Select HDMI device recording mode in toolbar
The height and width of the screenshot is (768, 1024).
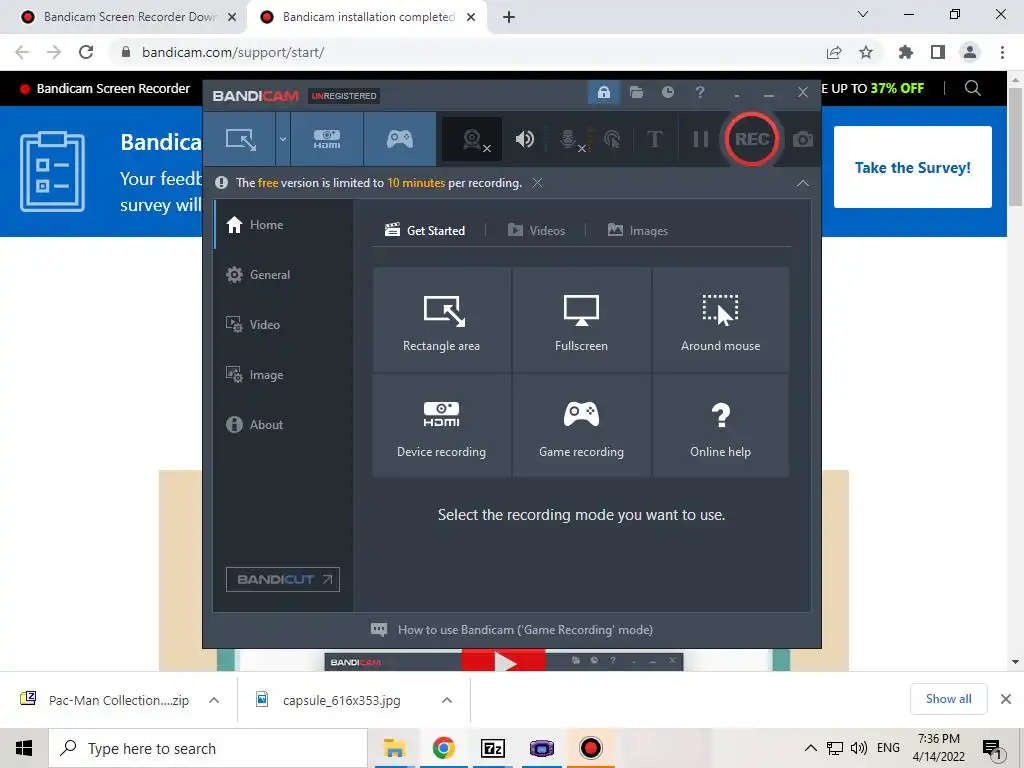click(x=327, y=139)
